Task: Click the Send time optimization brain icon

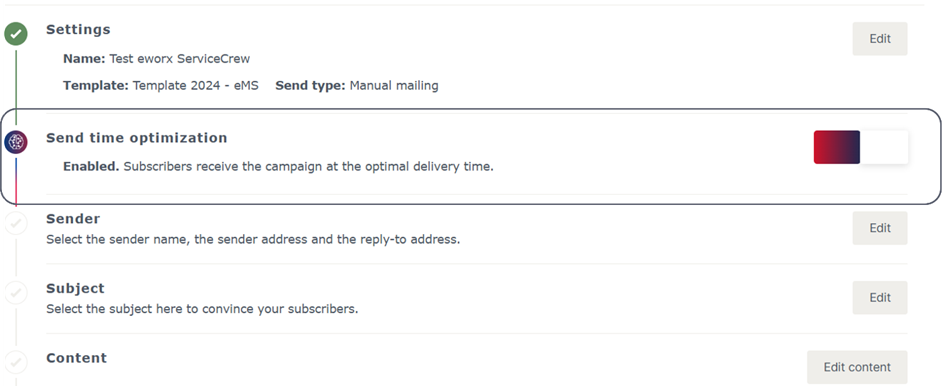Action: tap(16, 143)
